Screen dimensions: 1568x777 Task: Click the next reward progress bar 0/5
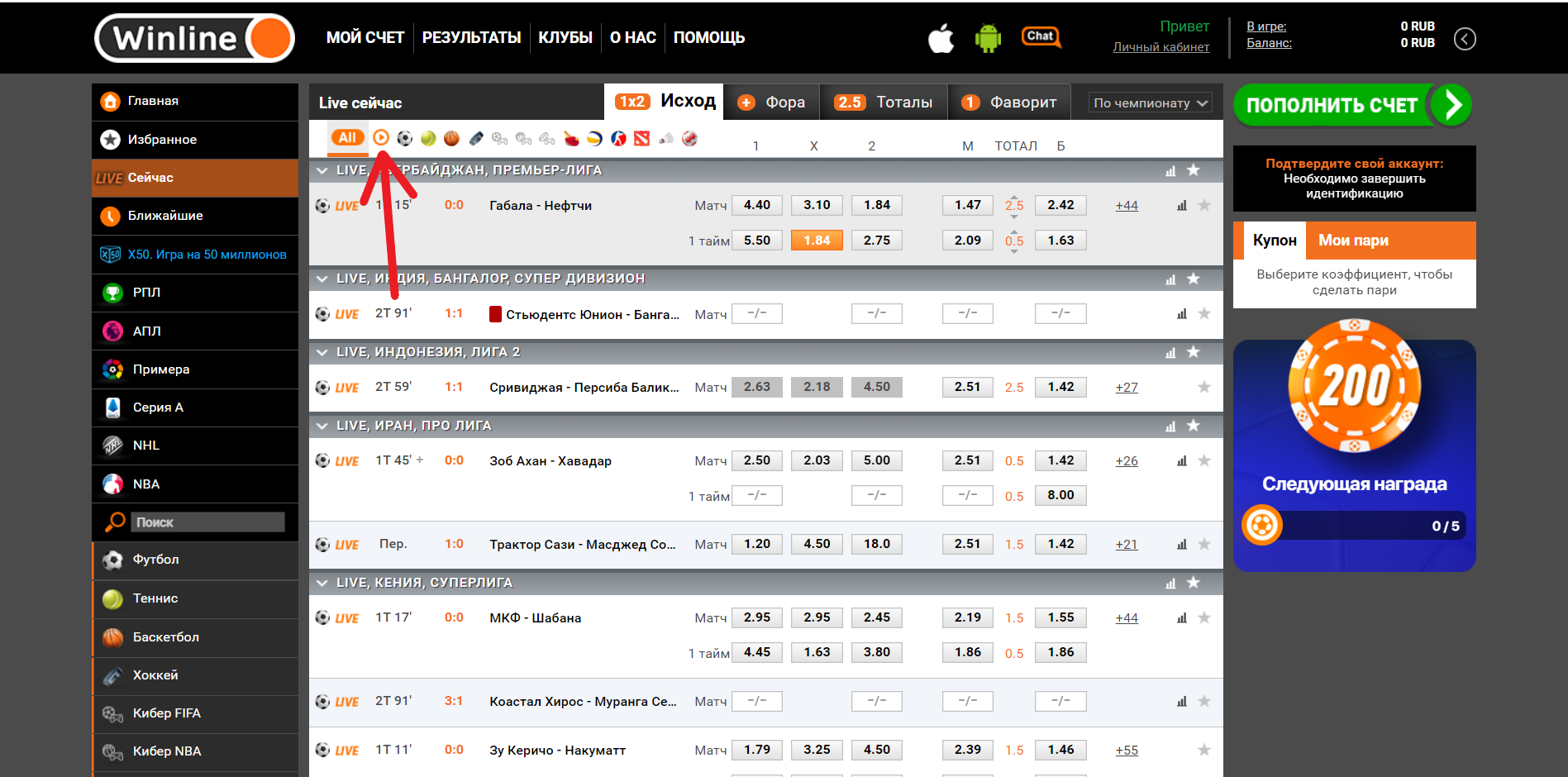(1355, 526)
